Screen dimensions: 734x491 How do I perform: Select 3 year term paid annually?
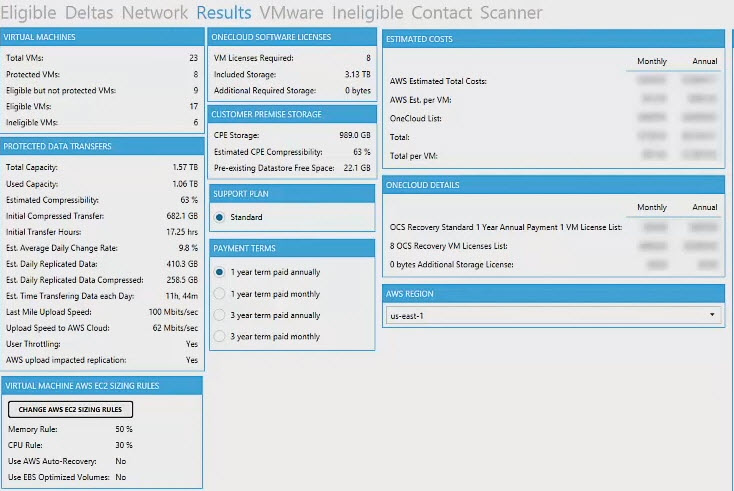click(220, 315)
